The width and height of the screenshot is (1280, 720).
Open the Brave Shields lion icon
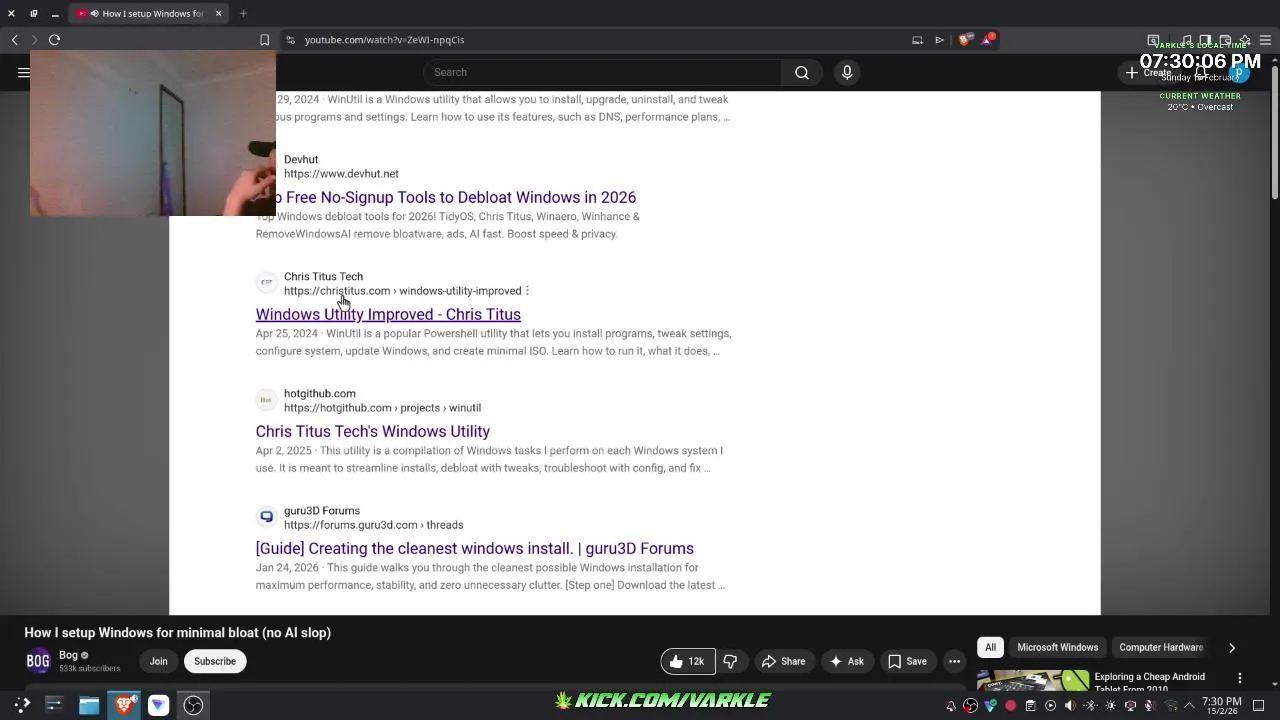click(964, 40)
